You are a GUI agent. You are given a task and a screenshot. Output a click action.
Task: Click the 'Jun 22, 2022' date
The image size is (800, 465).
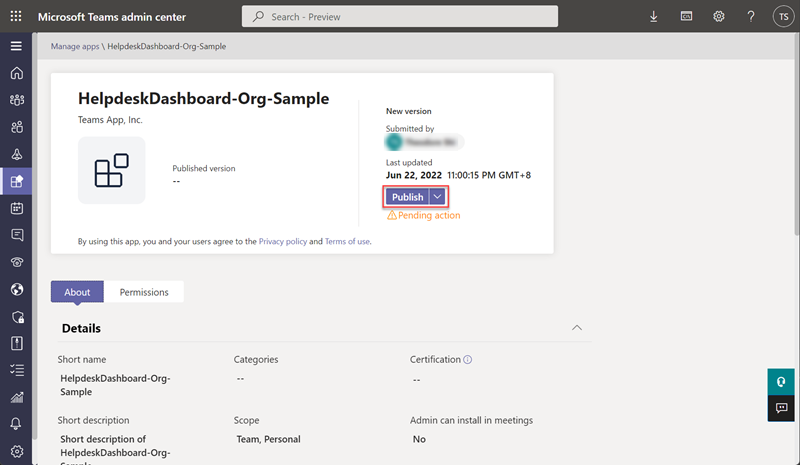click(414, 175)
